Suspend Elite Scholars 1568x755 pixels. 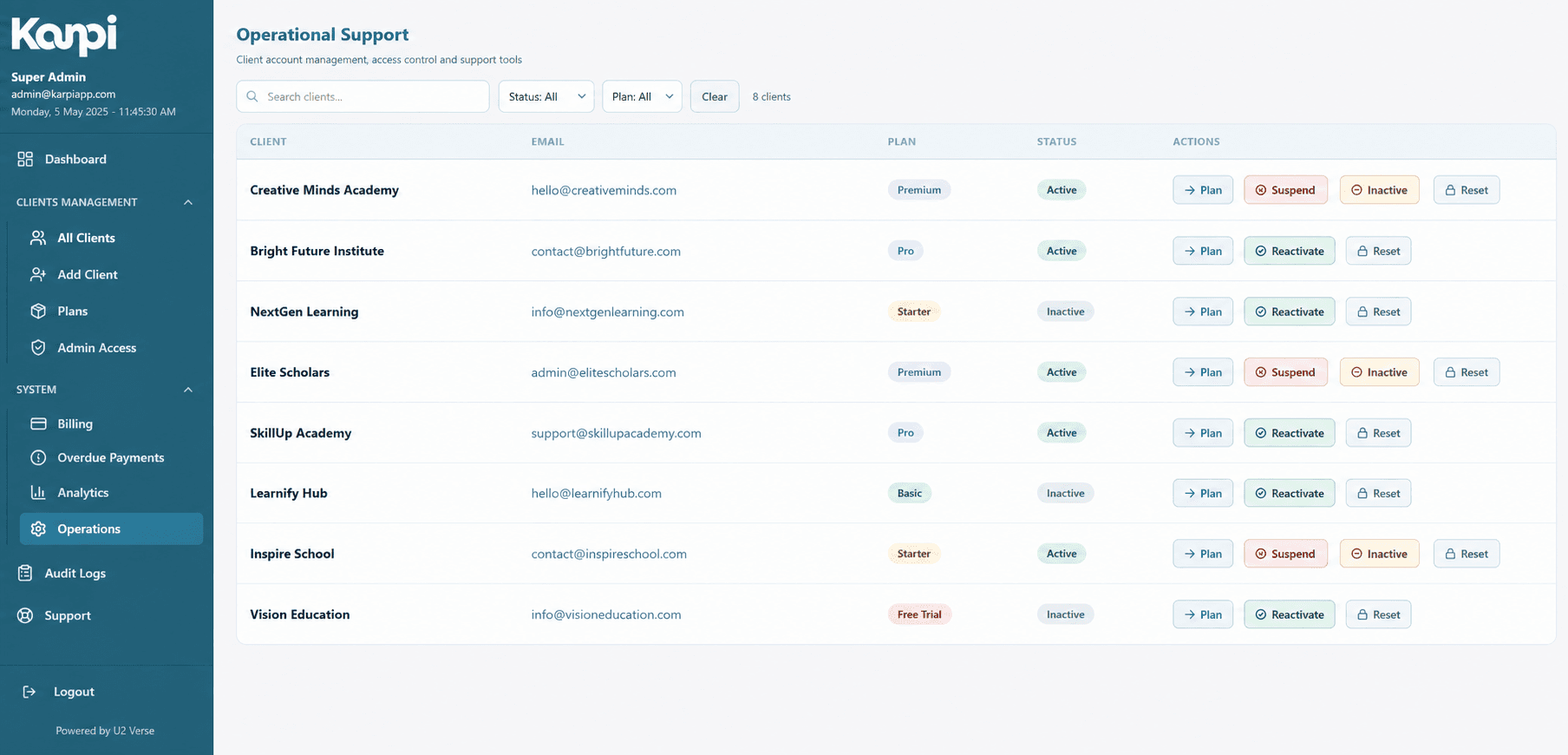(1285, 372)
